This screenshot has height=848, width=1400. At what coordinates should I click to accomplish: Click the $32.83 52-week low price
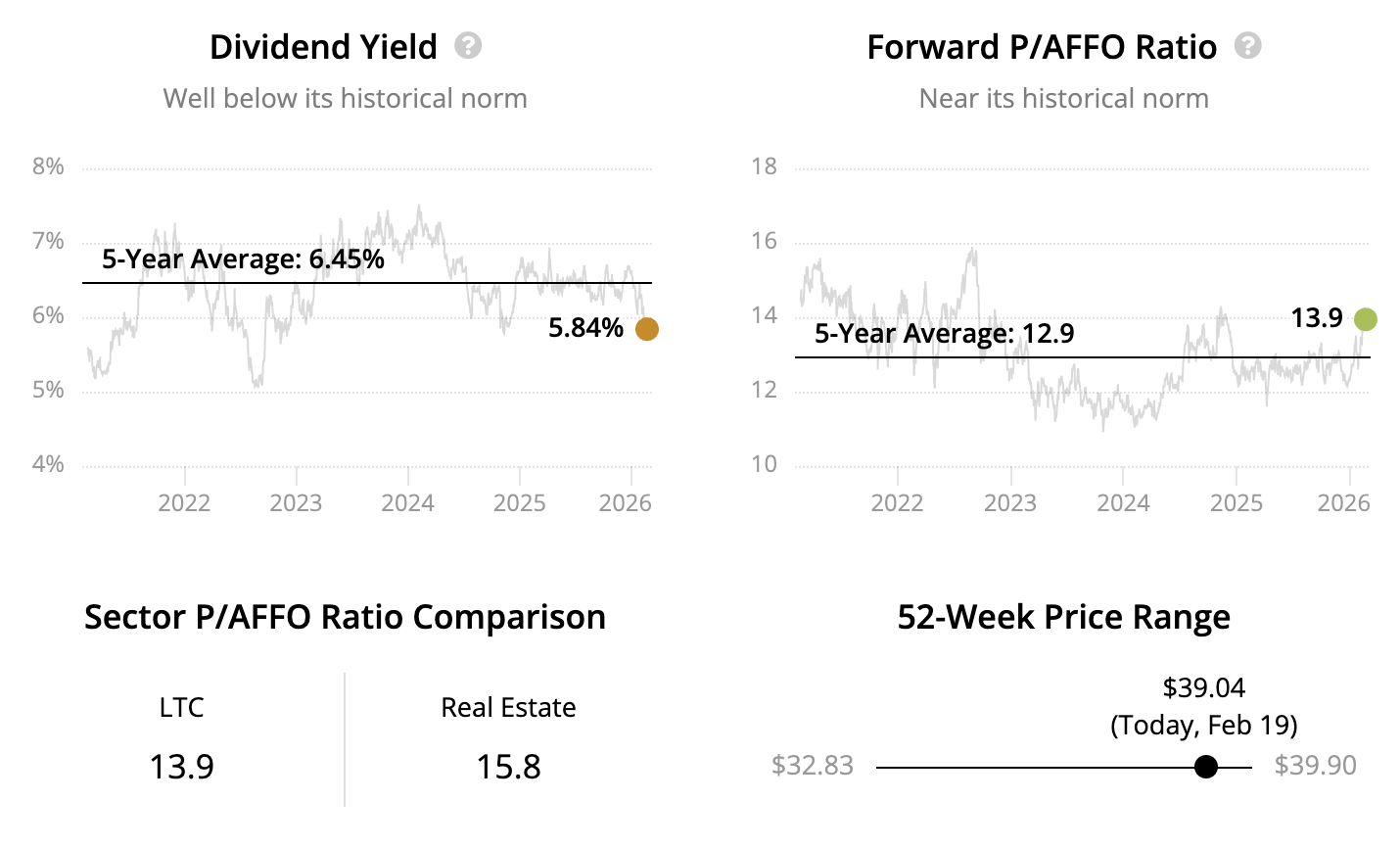(x=812, y=766)
